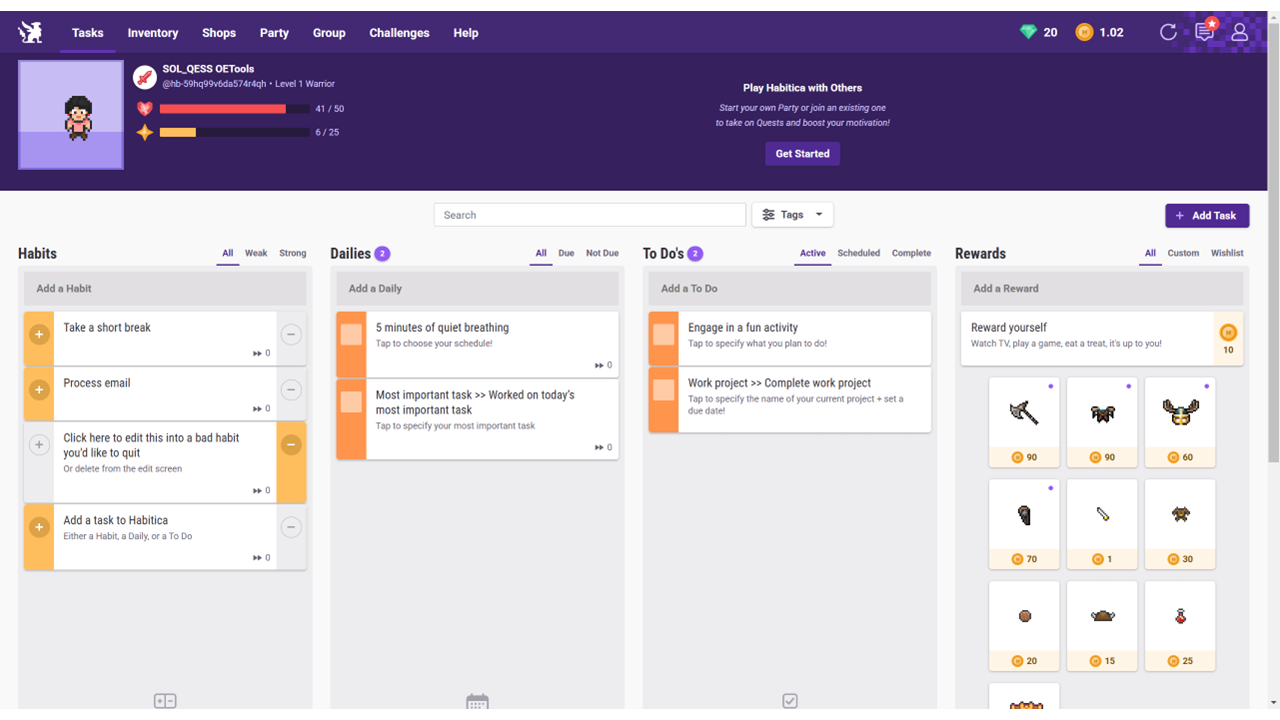
Task: Click the Habitica gryphon logo
Action: pyautogui.click(x=30, y=32)
